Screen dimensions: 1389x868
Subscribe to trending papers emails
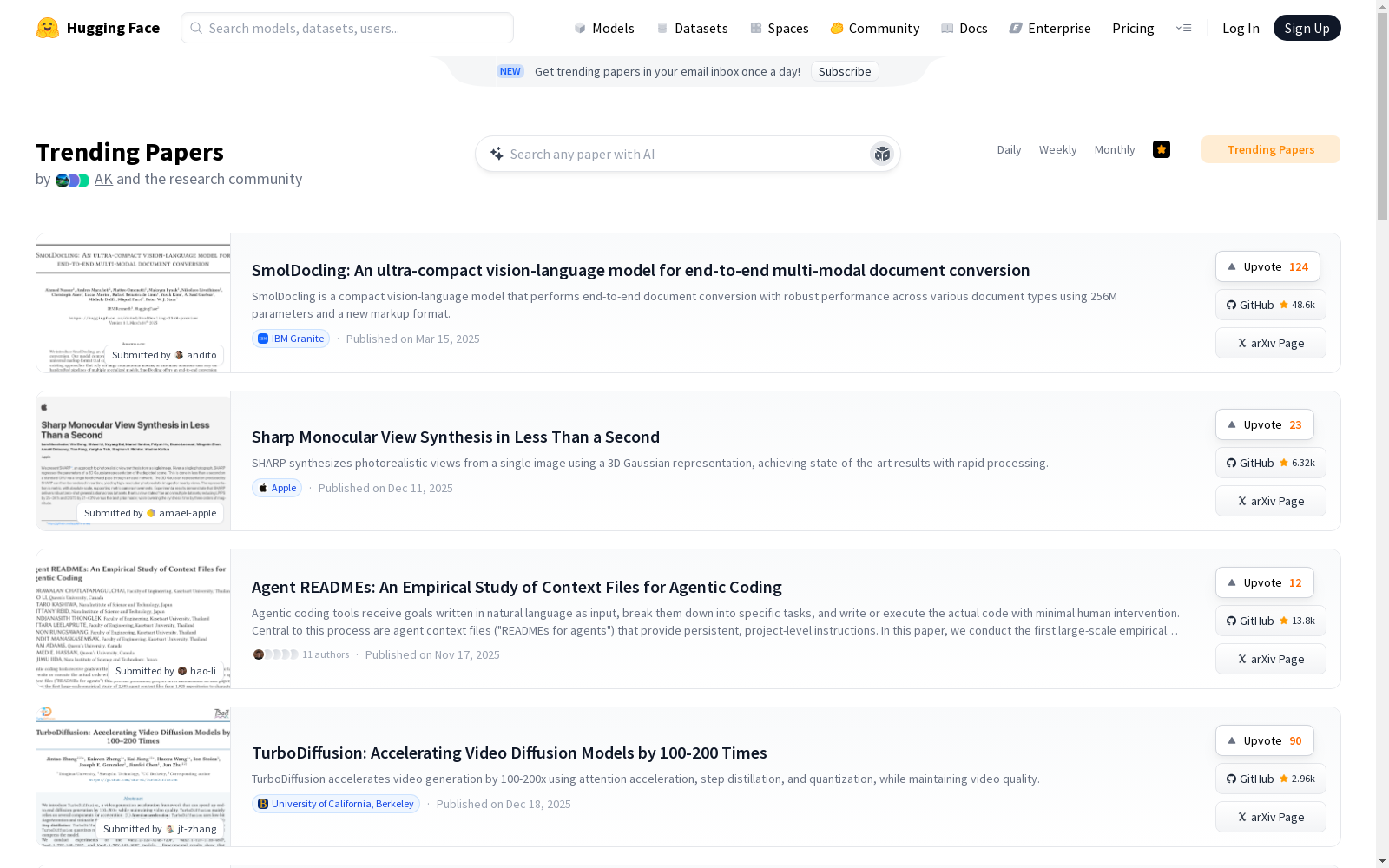tap(845, 71)
